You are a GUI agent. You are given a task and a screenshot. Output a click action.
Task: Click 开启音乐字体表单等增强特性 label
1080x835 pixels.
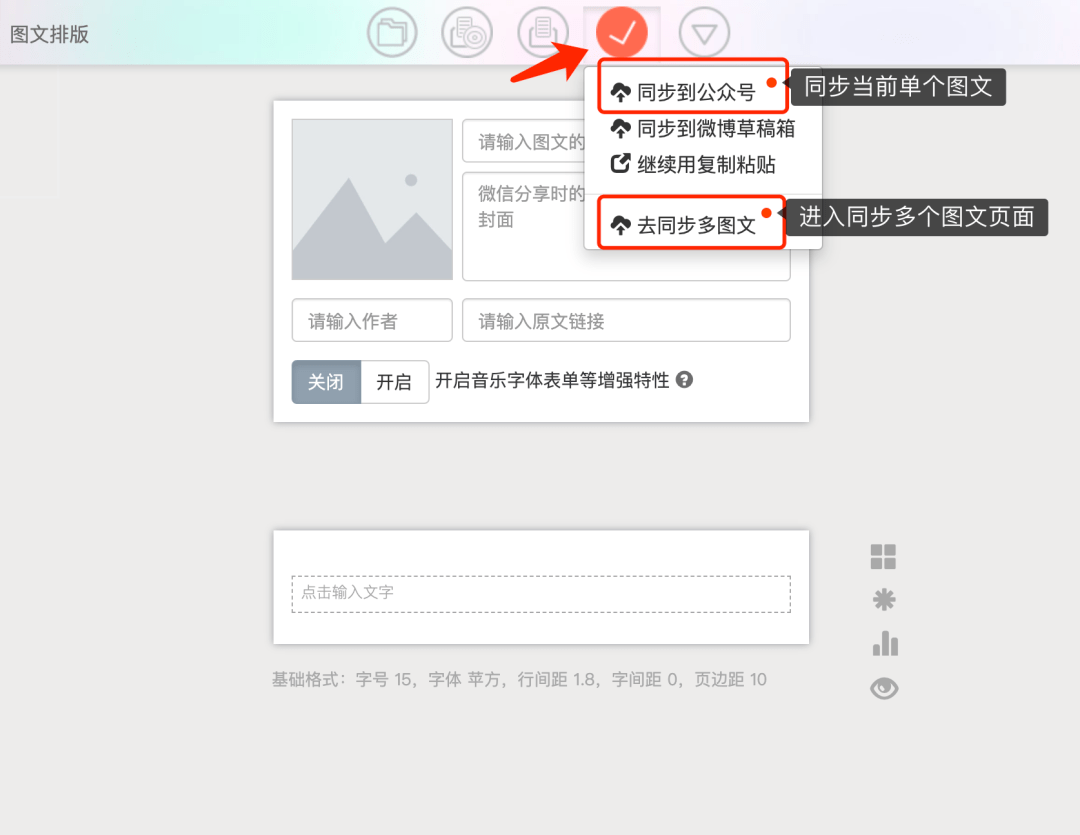tap(552, 380)
